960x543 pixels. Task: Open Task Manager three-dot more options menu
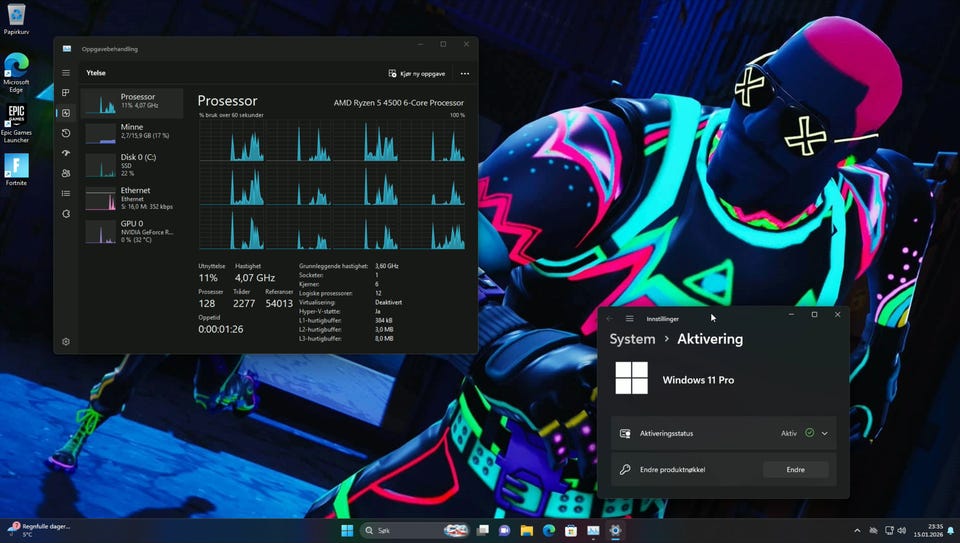pyautogui.click(x=465, y=73)
